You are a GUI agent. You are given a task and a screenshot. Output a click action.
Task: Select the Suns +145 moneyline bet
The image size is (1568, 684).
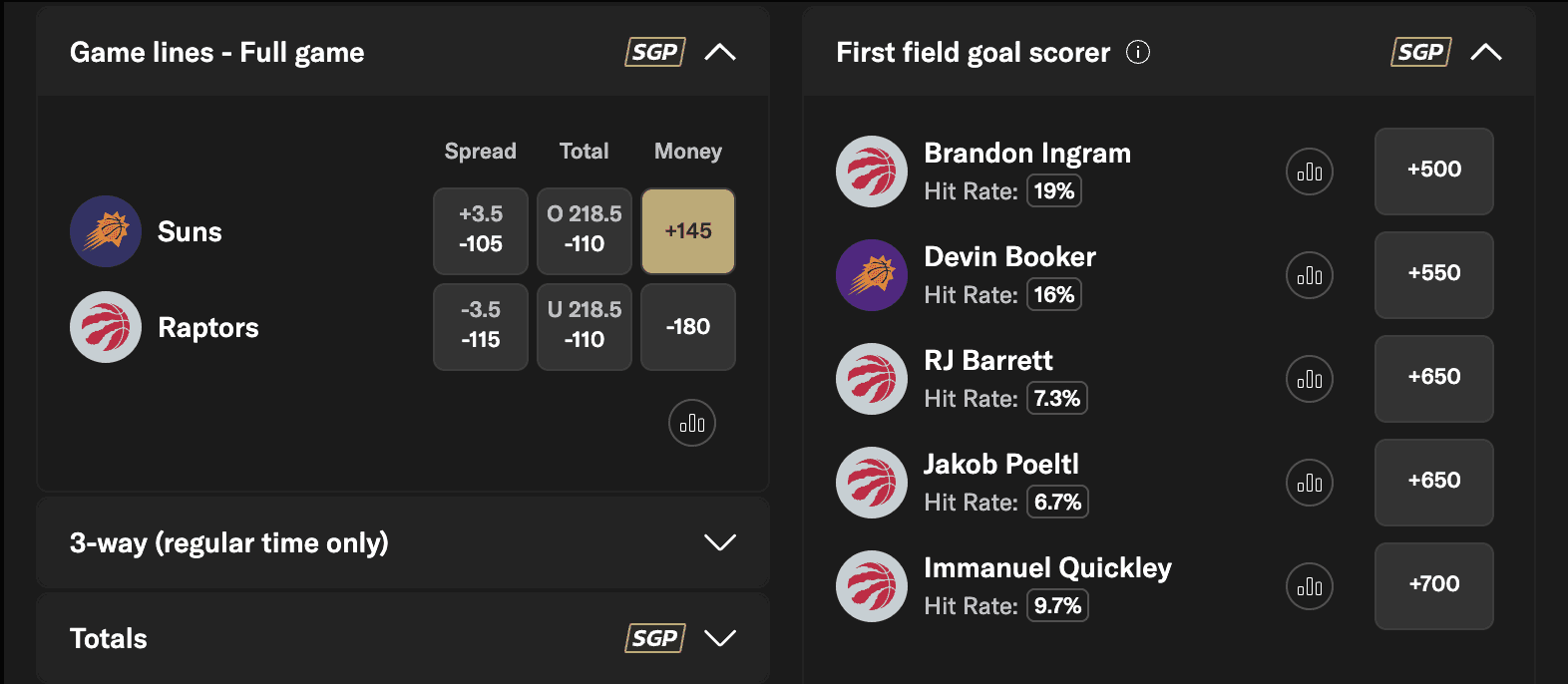[x=687, y=231]
